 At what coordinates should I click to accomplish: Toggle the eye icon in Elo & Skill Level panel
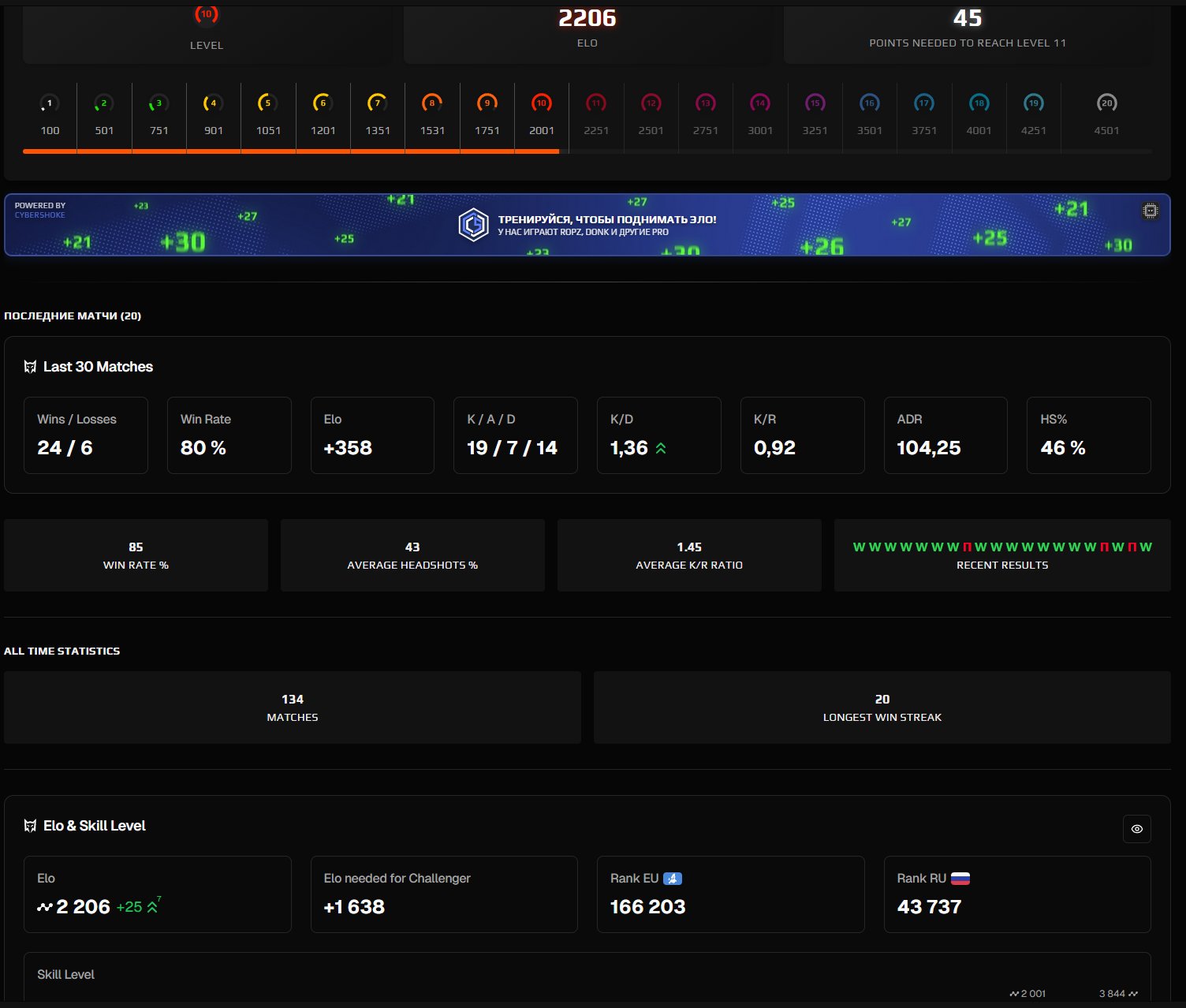[x=1136, y=829]
